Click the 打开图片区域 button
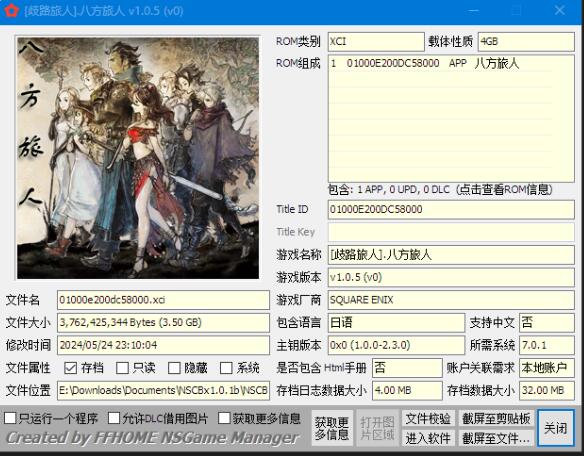584x456 pixels. tap(377, 428)
